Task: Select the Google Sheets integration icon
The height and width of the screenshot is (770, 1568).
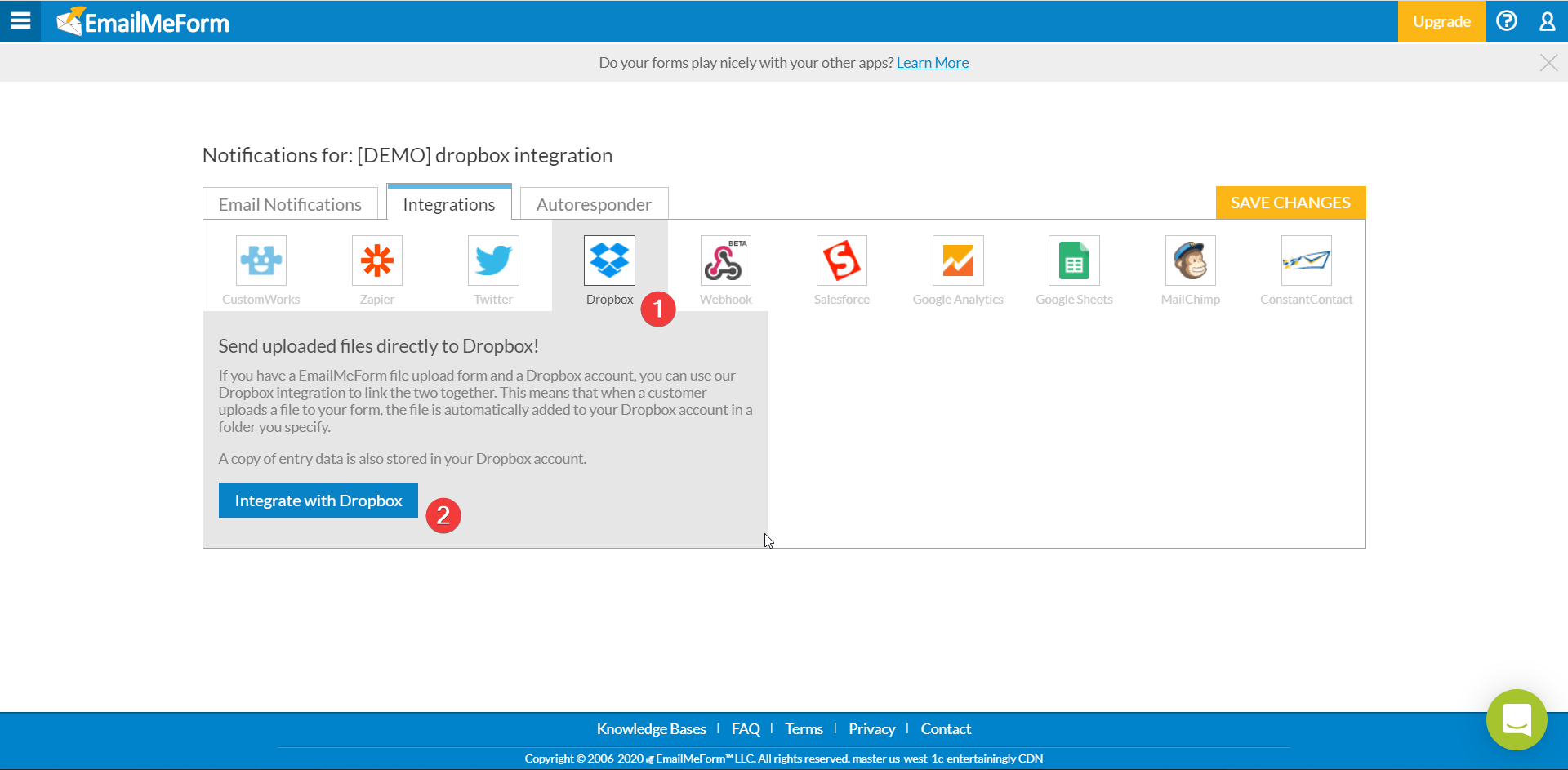Action: 1074,260
